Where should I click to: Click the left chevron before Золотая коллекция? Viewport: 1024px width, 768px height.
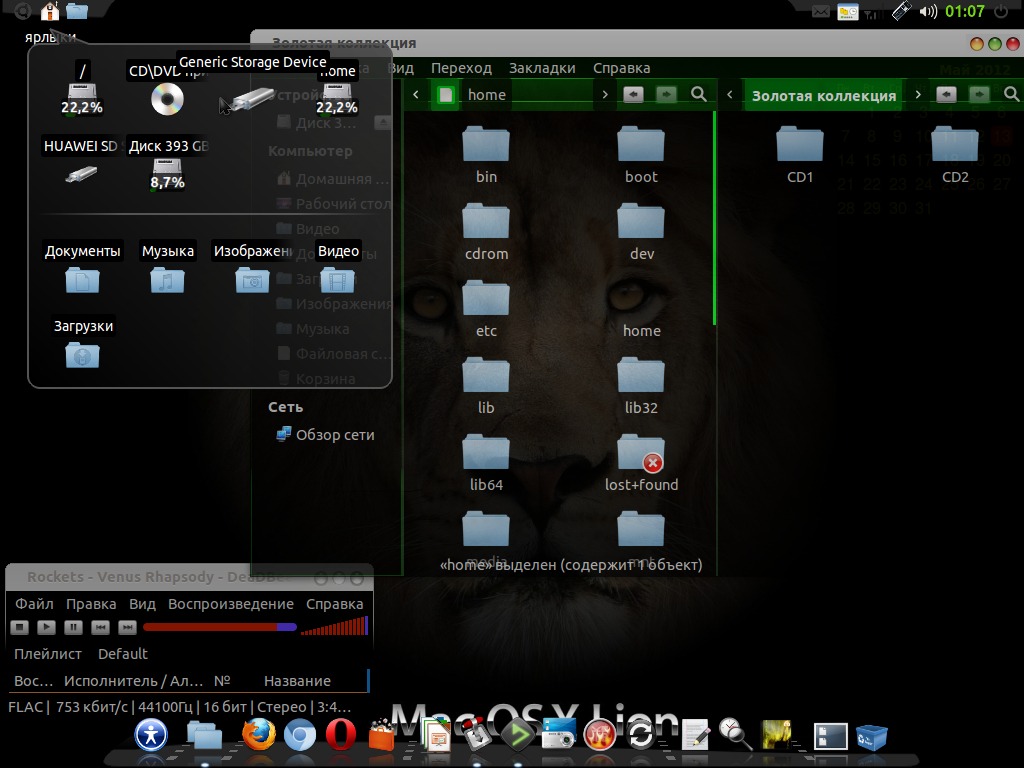coord(730,95)
